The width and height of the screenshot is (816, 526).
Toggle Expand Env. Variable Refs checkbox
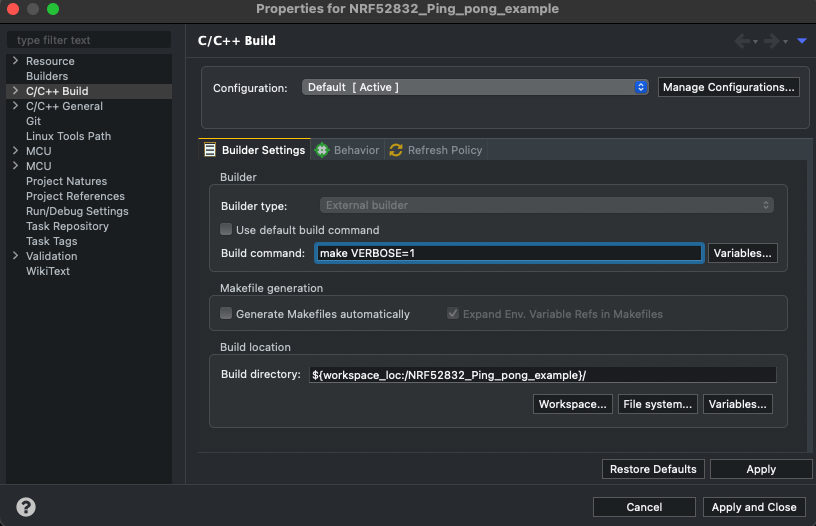point(453,313)
